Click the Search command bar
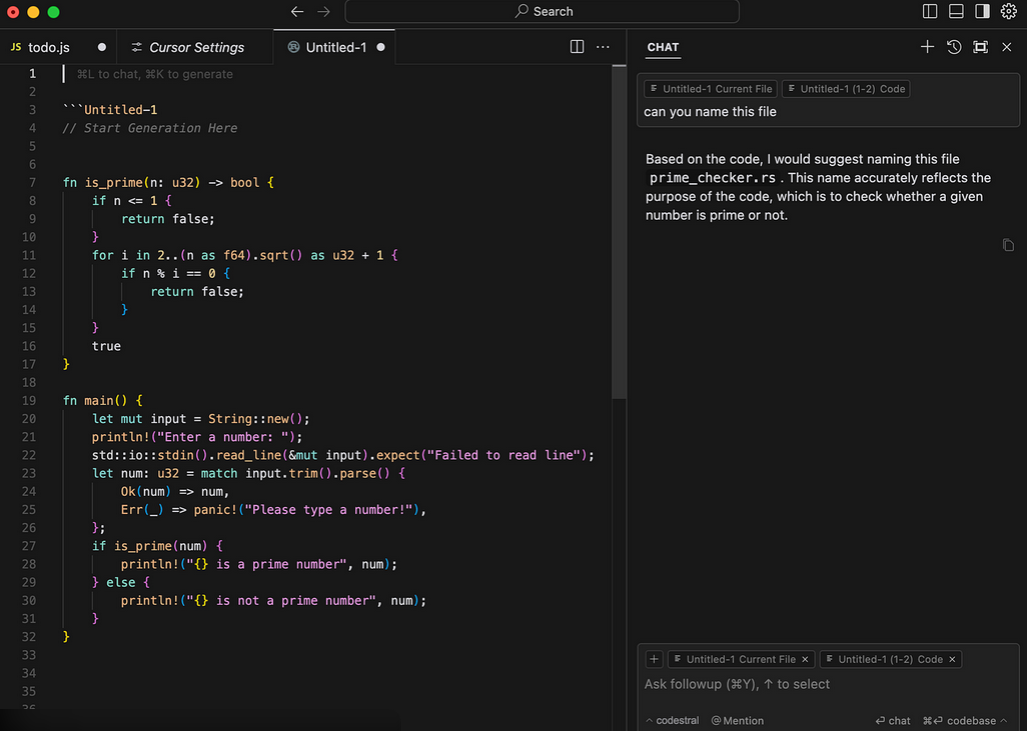This screenshot has width=1027, height=731. [542, 12]
